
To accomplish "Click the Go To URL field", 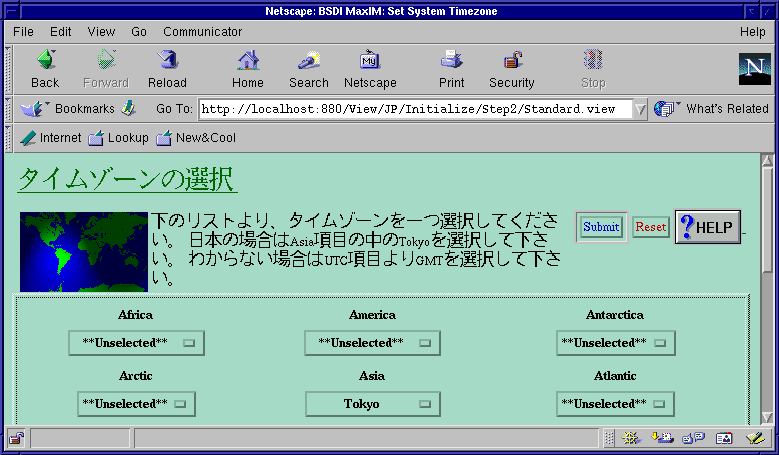I will tap(416, 109).
